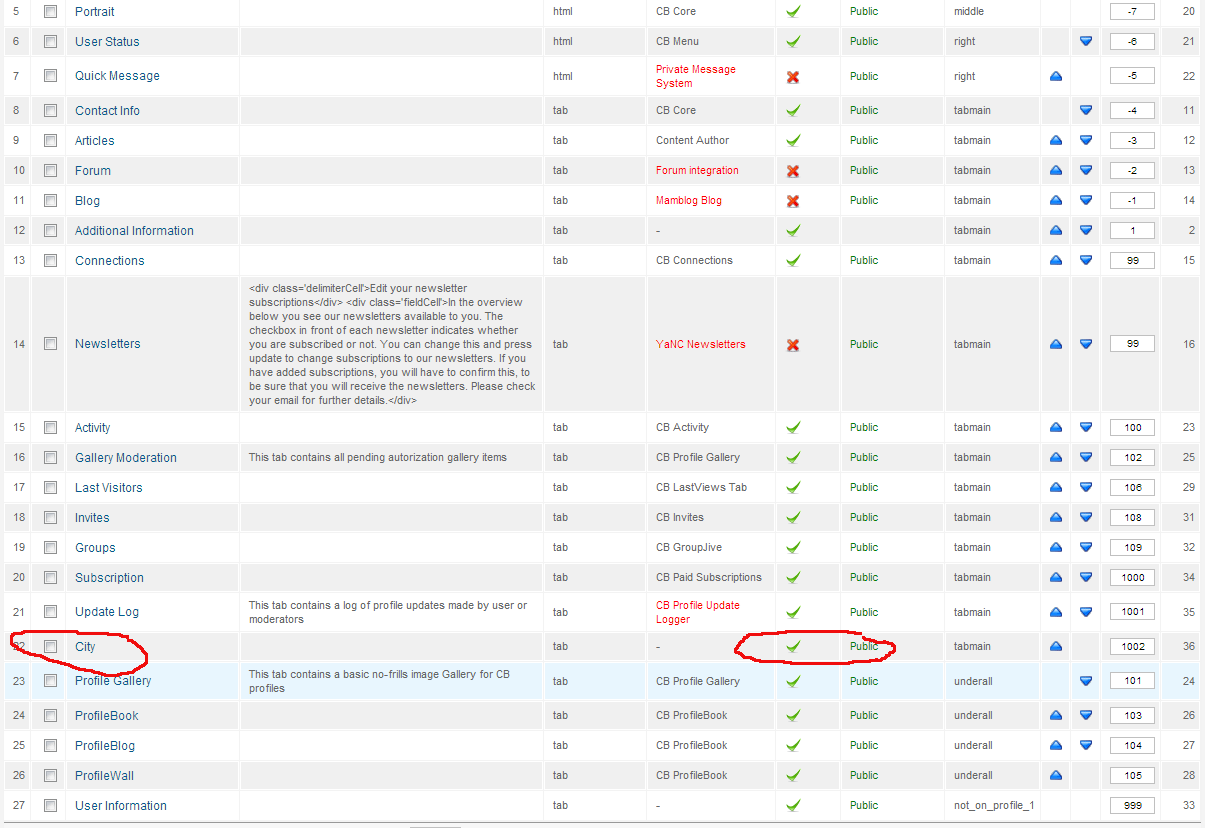Open the Gallery Moderation link

[126, 458]
